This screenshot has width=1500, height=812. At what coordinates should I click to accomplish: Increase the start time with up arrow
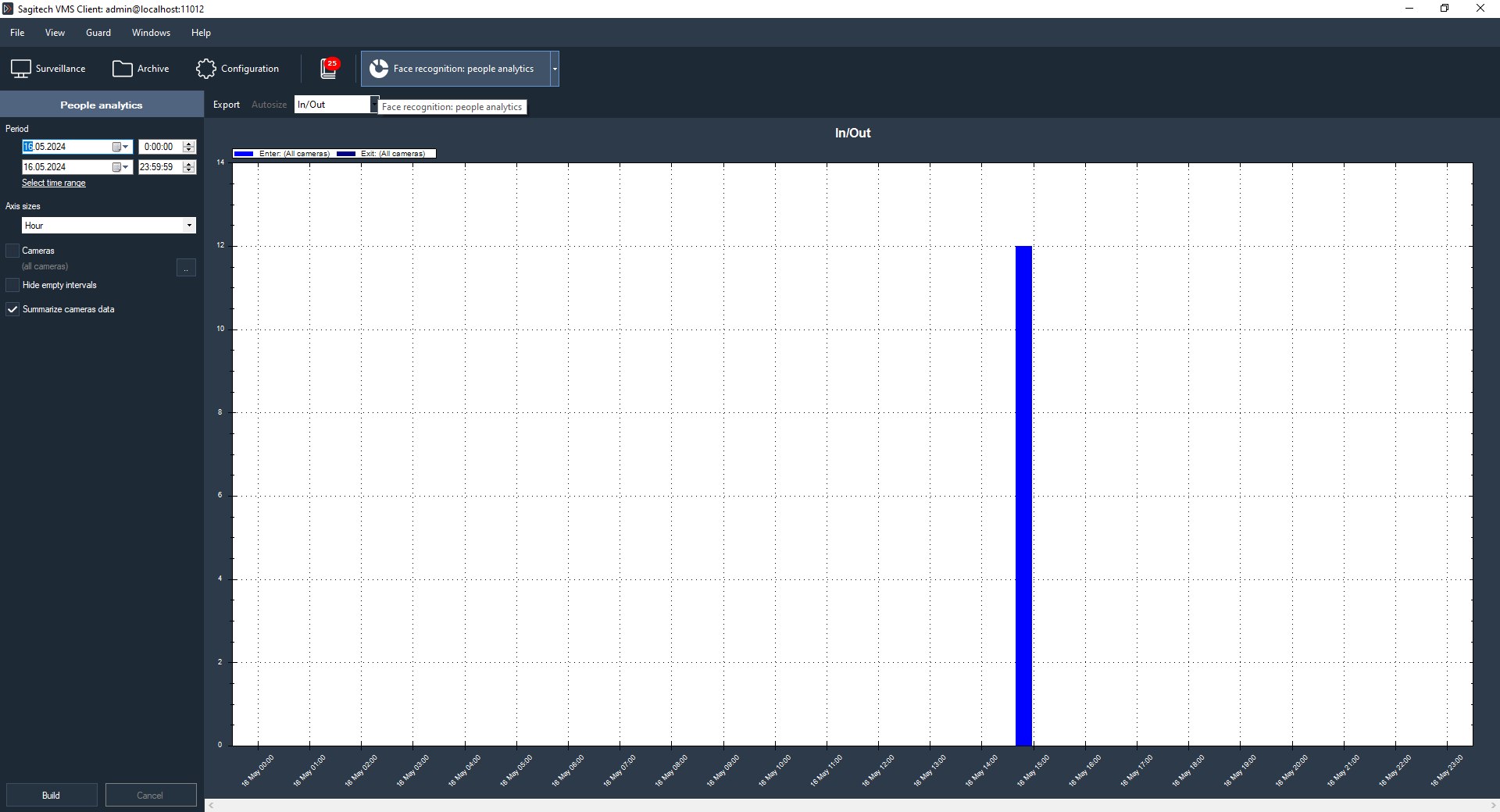[x=189, y=144]
